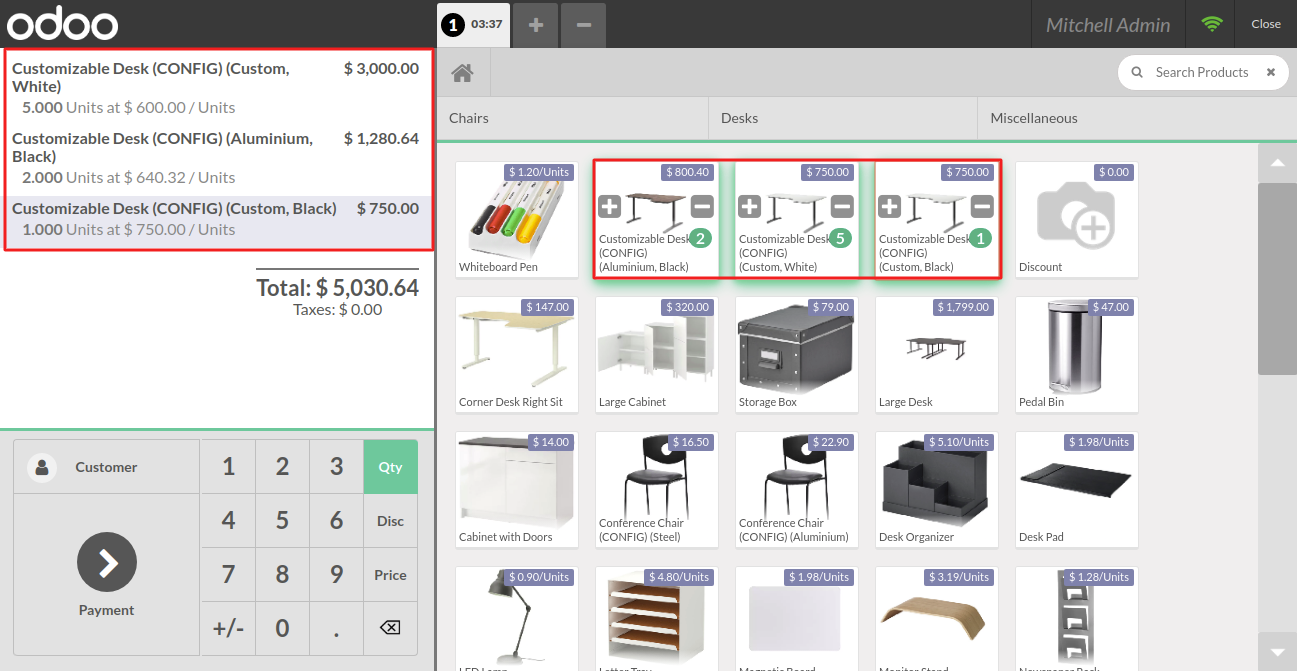The width and height of the screenshot is (1297, 671).
Task: Open Payment with the arrow button
Action: (107, 564)
